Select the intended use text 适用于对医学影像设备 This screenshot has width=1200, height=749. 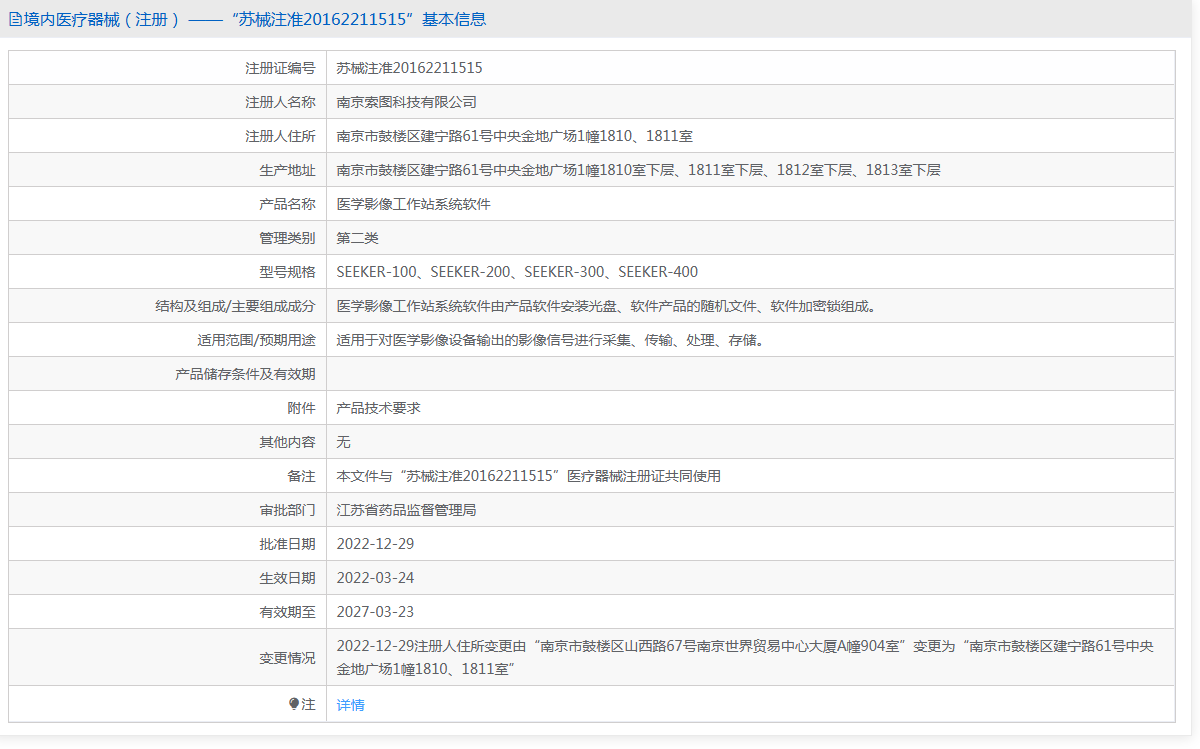click(551, 340)
